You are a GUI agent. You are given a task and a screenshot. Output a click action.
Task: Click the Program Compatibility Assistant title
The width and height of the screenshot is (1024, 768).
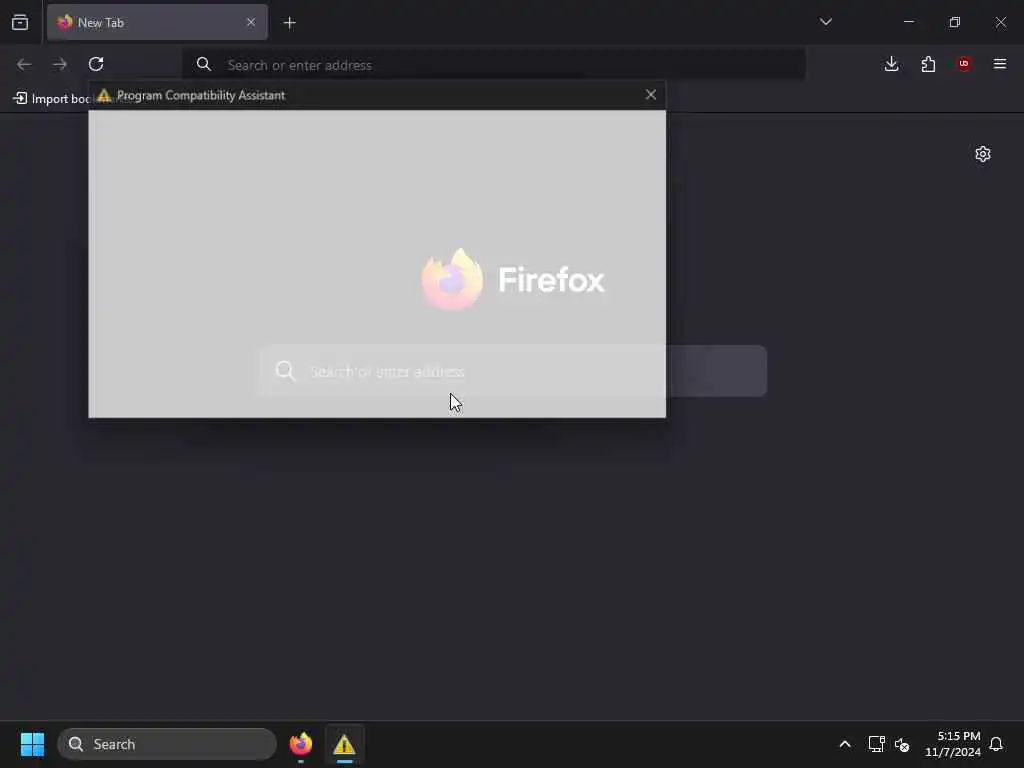[x=200, y=95]
